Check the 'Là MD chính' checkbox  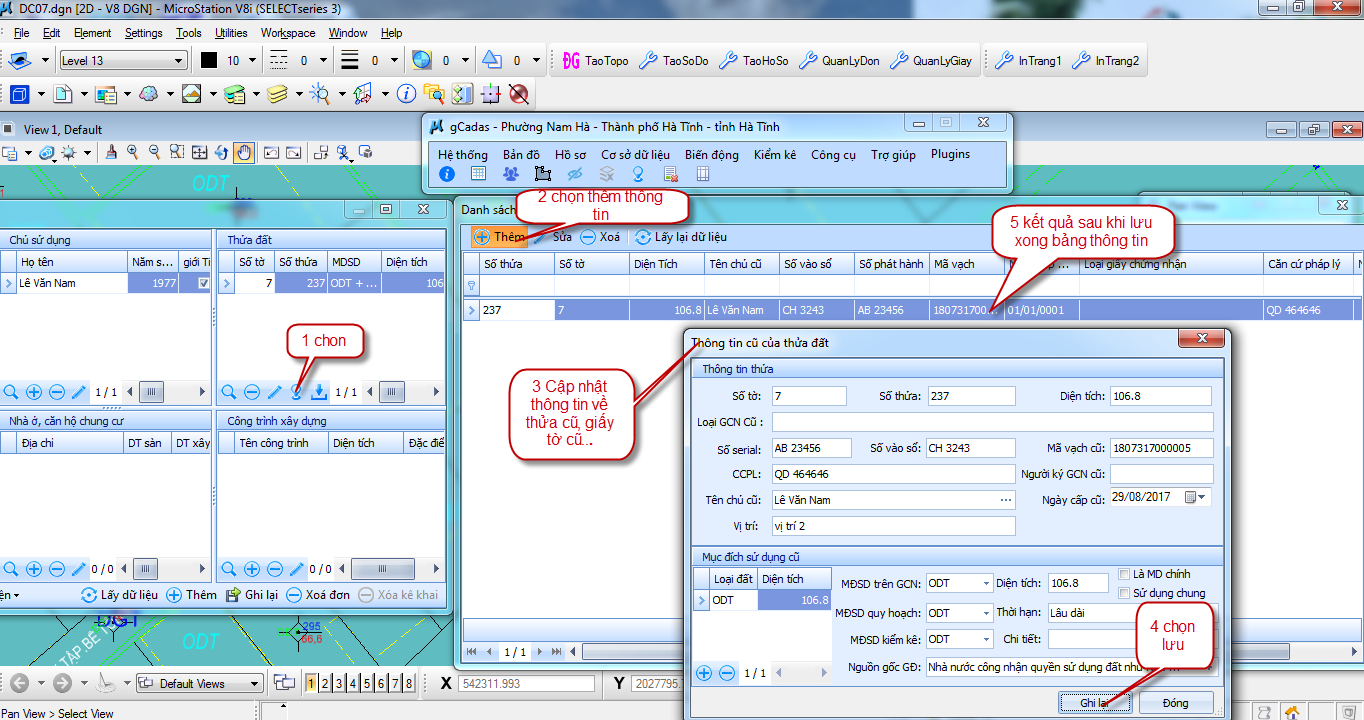tap(1125, 574)
